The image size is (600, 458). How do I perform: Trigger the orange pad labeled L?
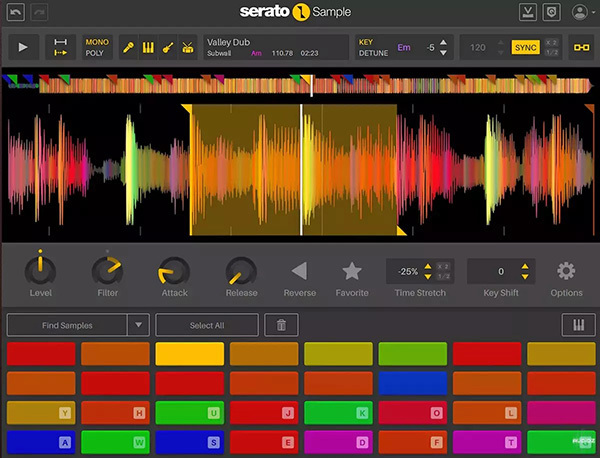(487, 412)
